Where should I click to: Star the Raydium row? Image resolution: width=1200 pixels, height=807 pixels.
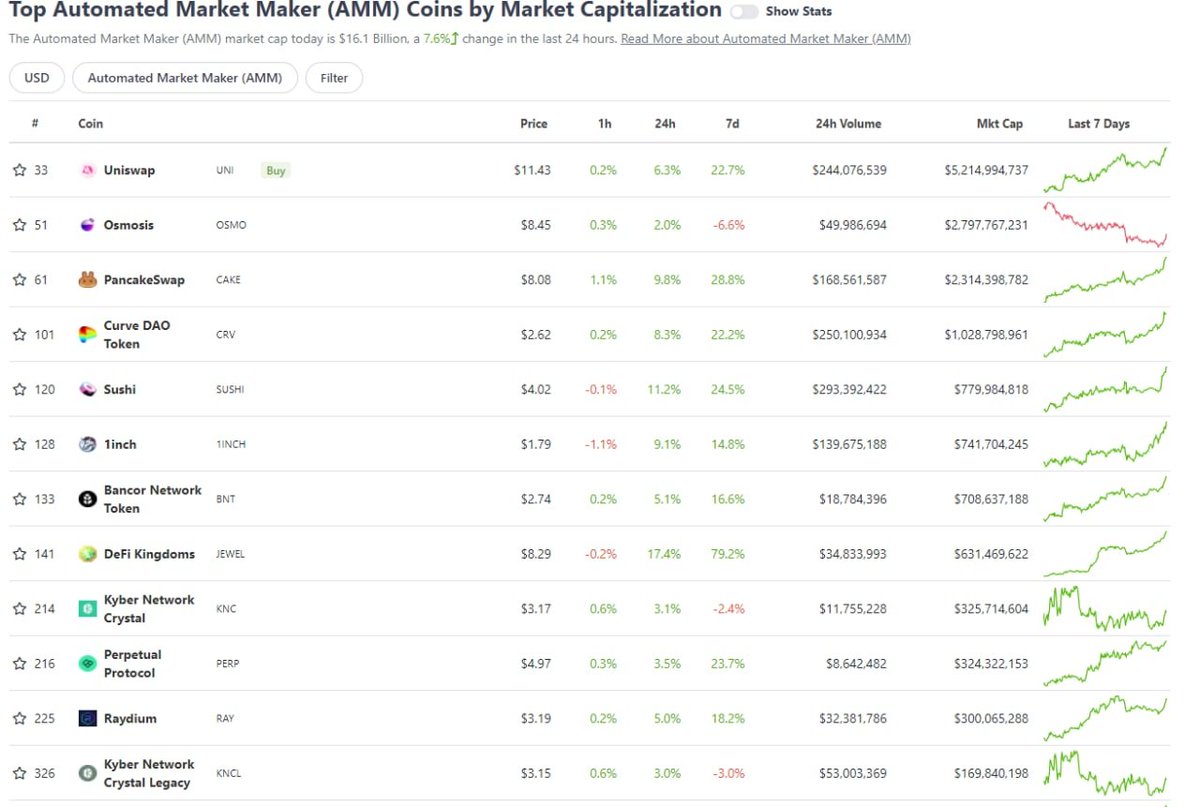click(x=19, y=718)
